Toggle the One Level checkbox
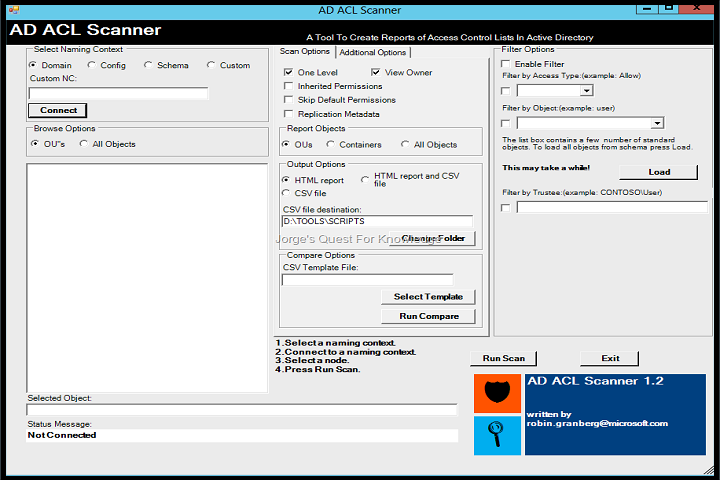This screenshot has height=480, width=720. point(289,73)
